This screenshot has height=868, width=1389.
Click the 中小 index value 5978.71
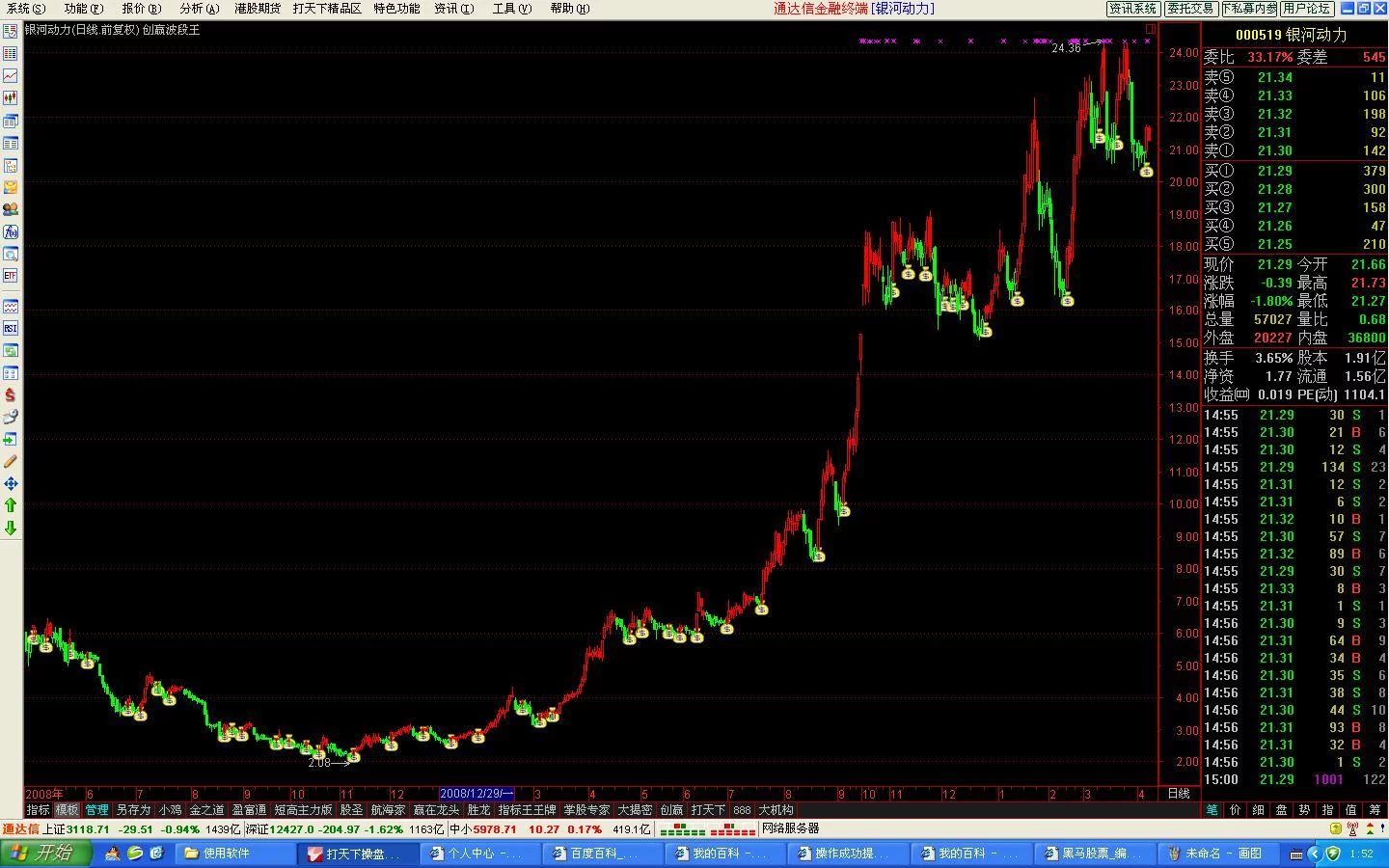(495, 828)
